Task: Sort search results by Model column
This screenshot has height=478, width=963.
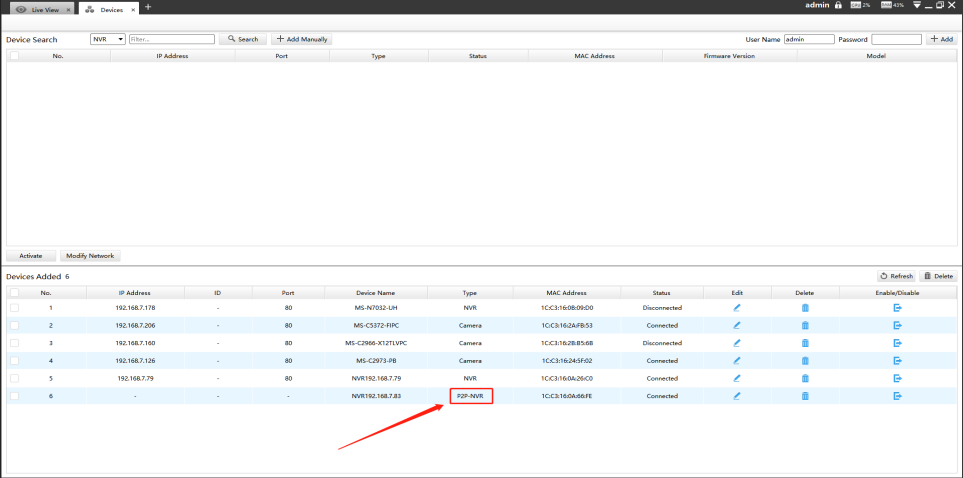Action: (876, 56)
